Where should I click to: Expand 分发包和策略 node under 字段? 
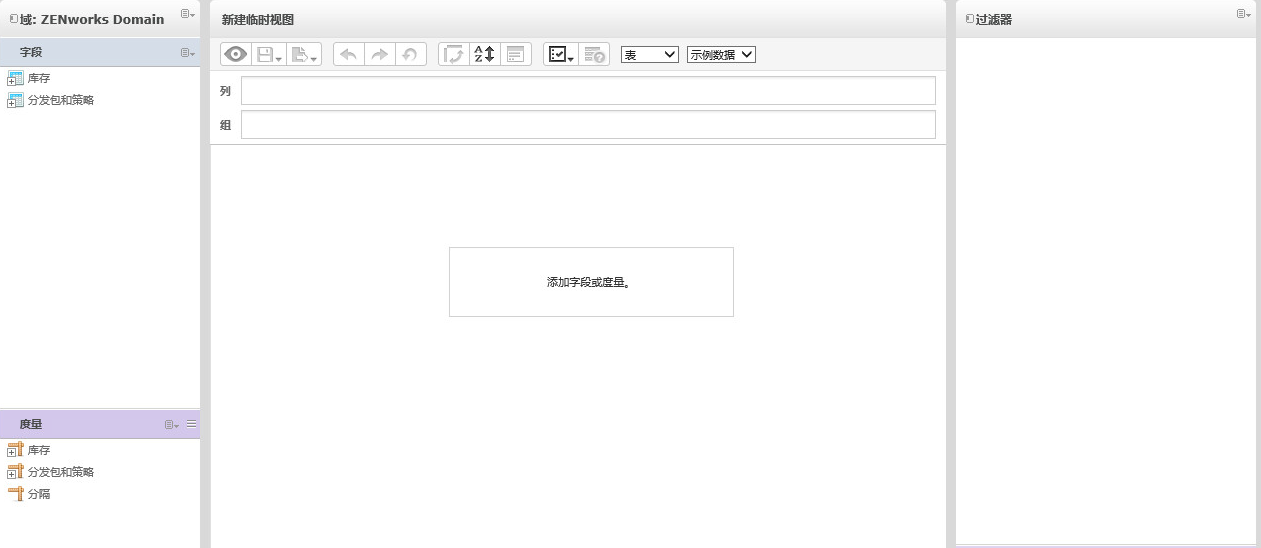tap(11, 103)
